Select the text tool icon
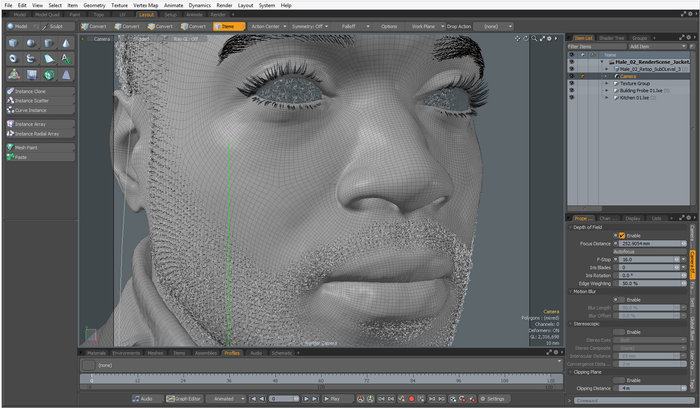 coord(67,58)
